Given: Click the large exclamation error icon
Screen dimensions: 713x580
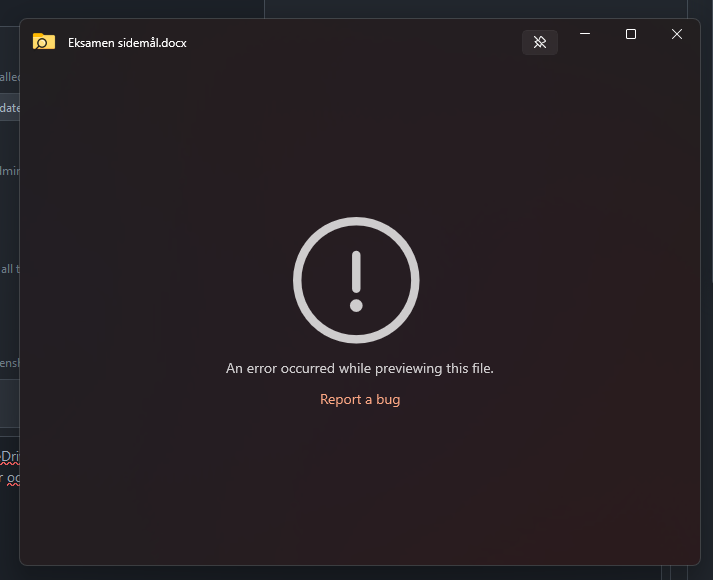Looking at the screenshot, I should (356, 280).
